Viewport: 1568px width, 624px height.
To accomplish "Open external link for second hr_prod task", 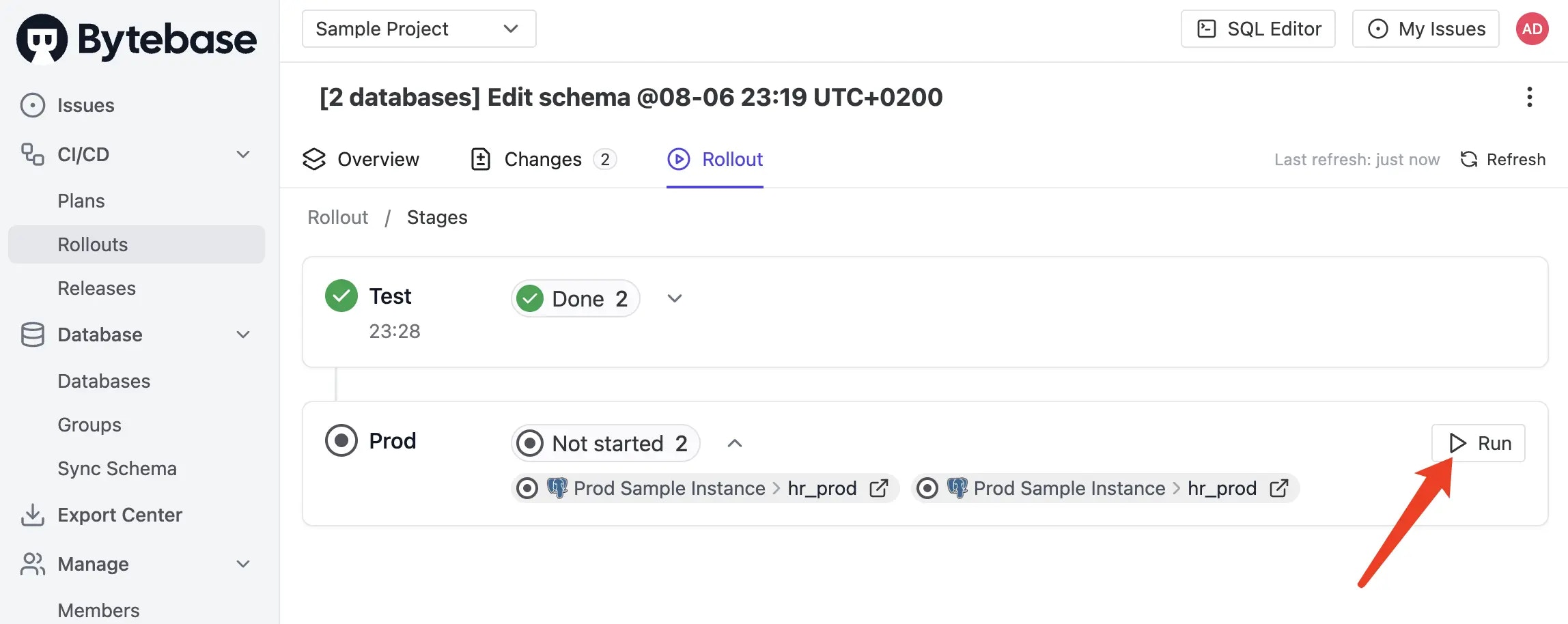I will point(1278,488).
